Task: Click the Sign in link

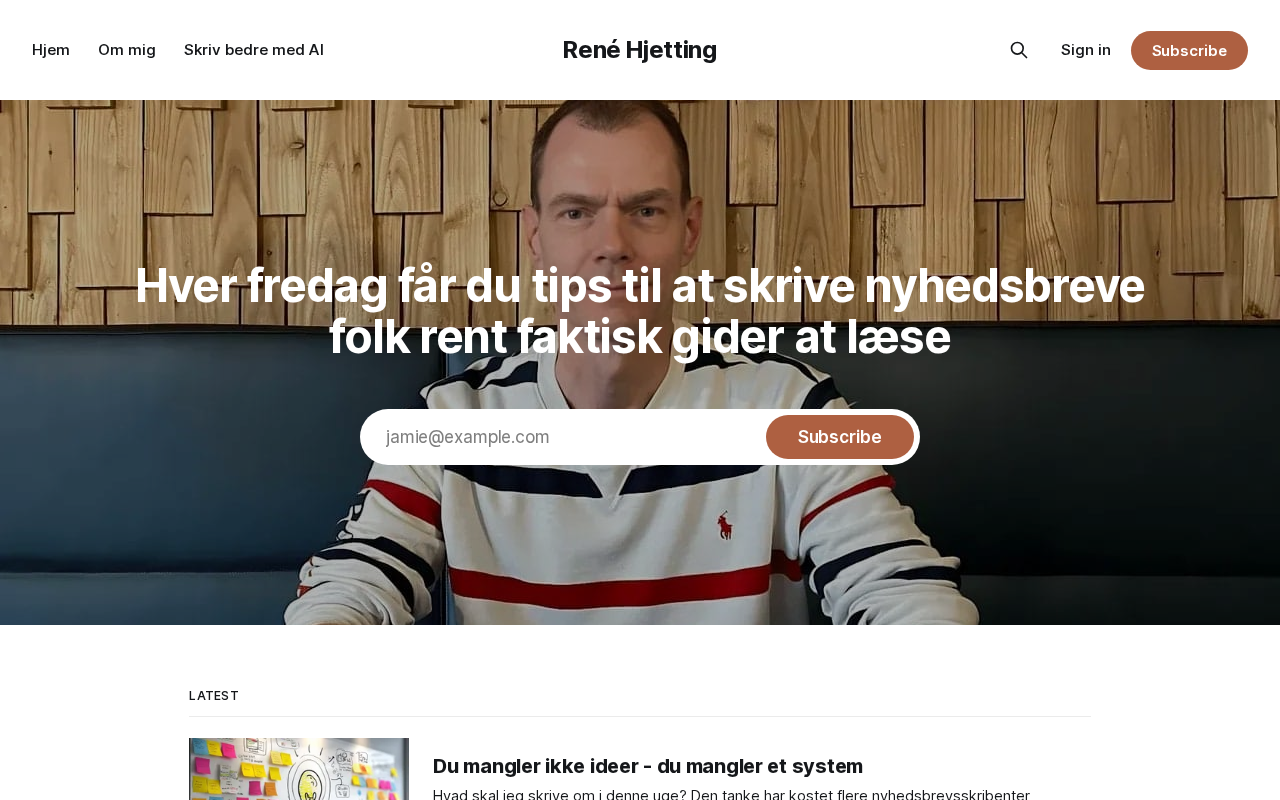Action: [x=1086, y=50]
